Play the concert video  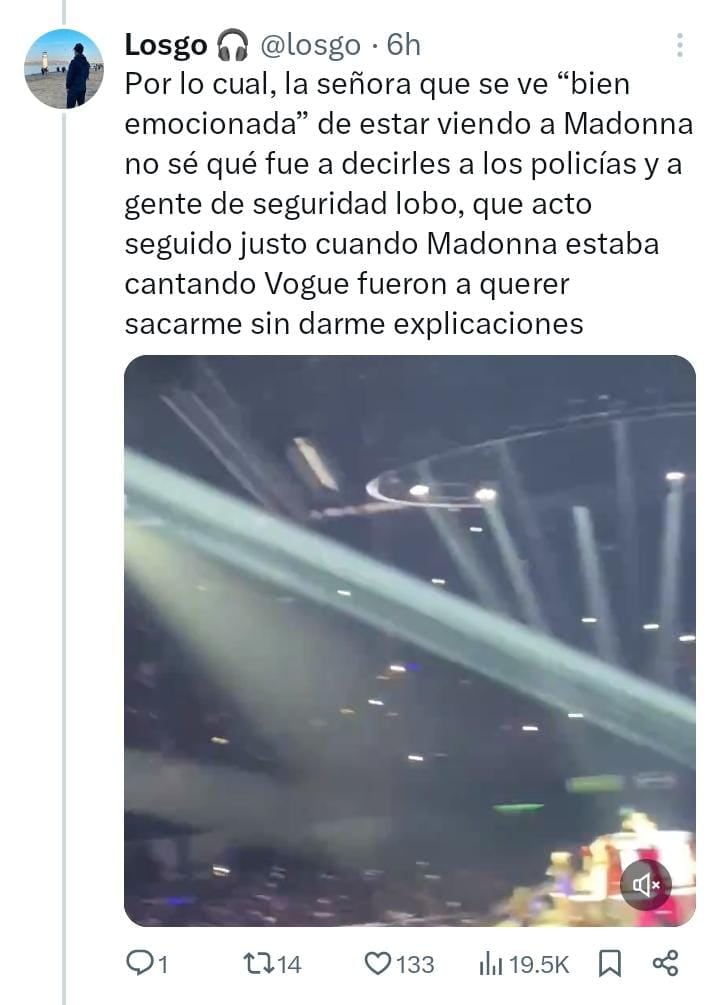point(410,640)
